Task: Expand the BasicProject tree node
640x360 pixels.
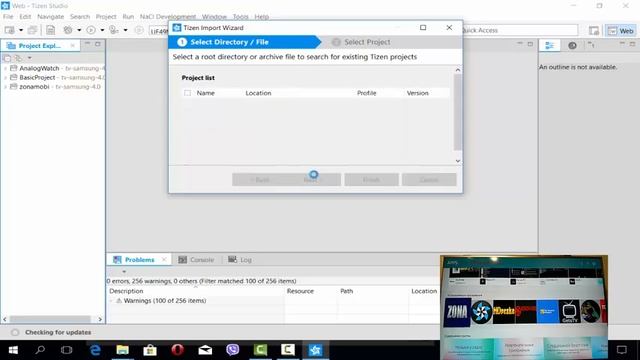Action: tap(5, 78)
